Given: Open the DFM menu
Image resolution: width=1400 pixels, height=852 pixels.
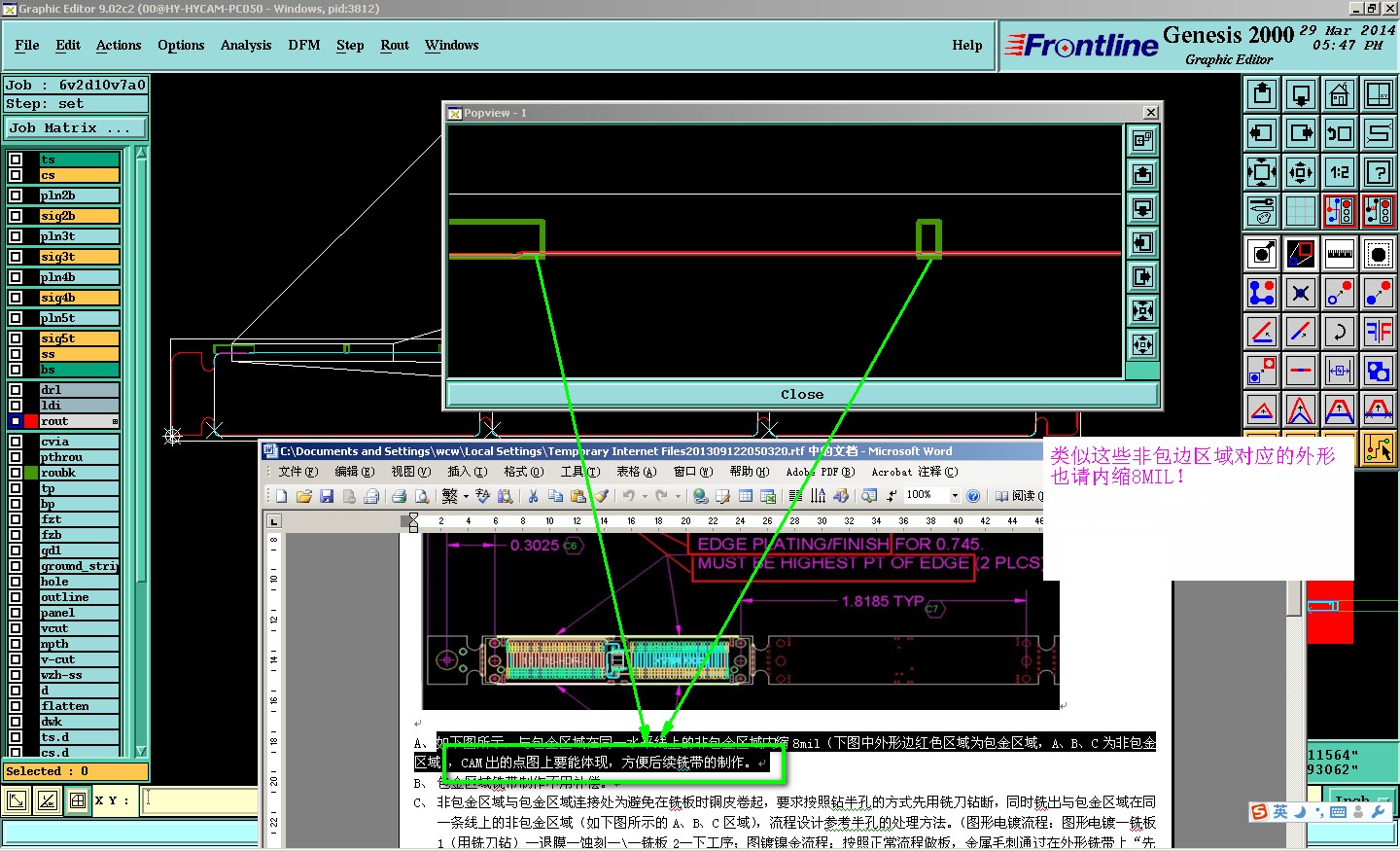Looking at the screenshot, I should (304, 45).
